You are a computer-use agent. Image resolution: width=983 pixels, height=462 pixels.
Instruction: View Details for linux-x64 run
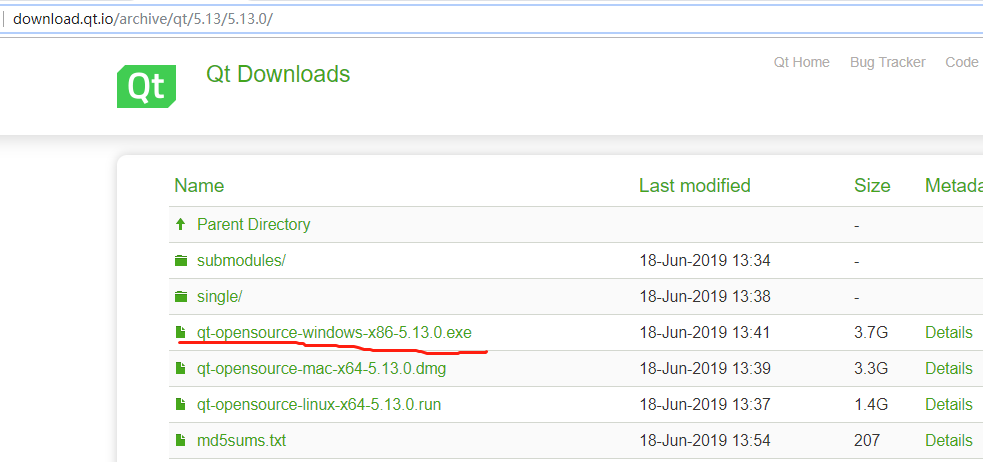(x=949, y=404)
